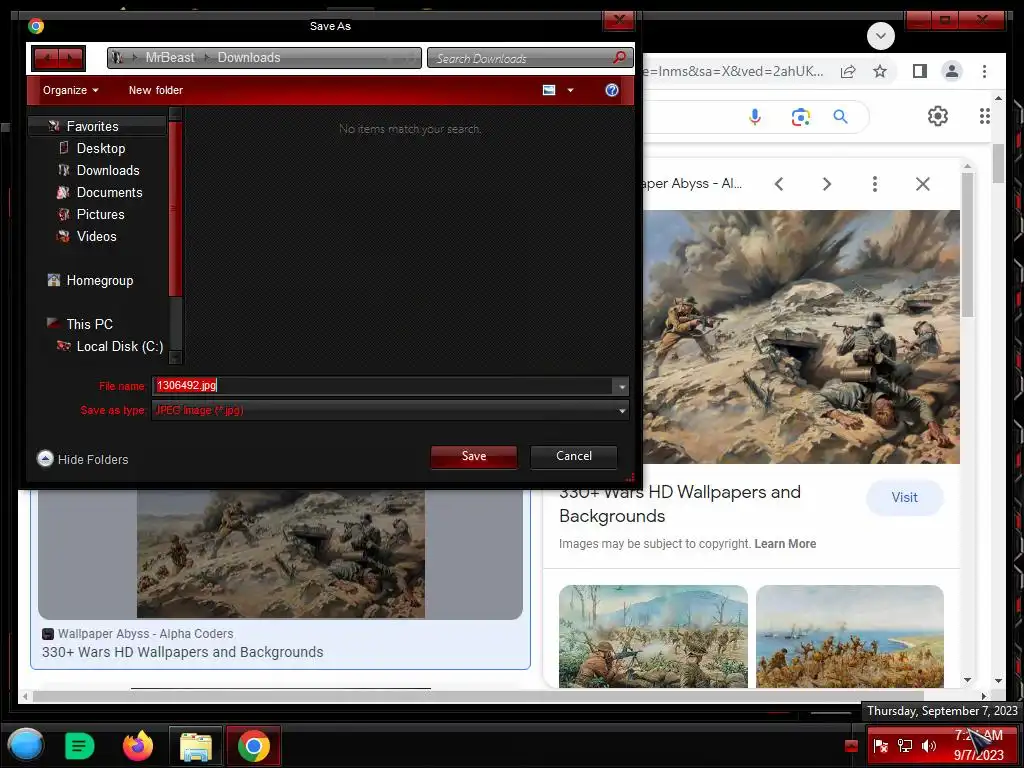Click the Forward arrow in Save As dialog
This screenshot has height=768, width=1024.
pyautogui.click(x=71, y=59)
